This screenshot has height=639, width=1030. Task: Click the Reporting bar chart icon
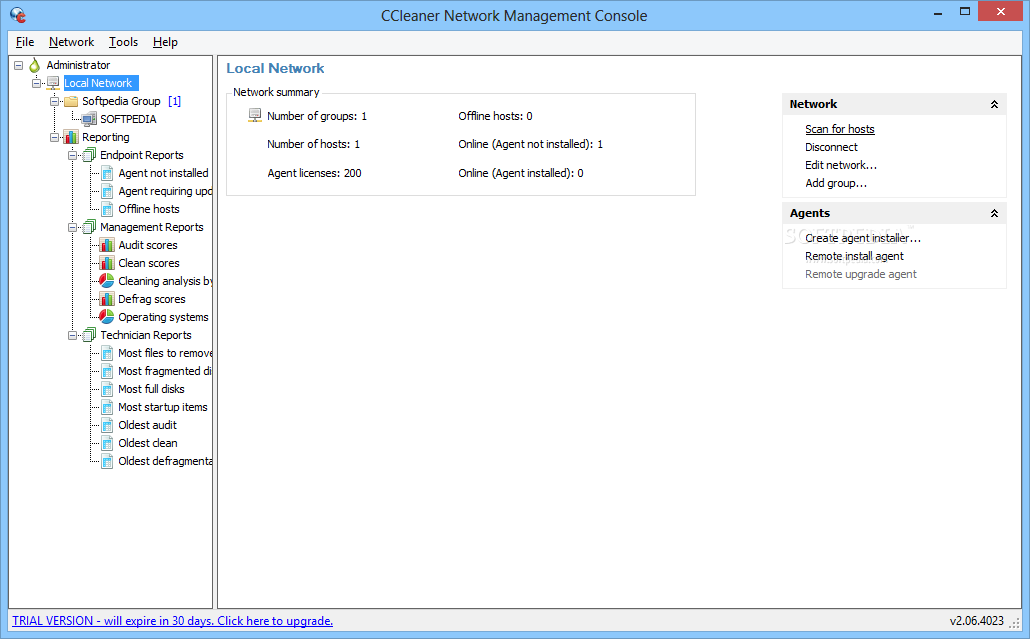pyautogui.click(x=71, y=137)
